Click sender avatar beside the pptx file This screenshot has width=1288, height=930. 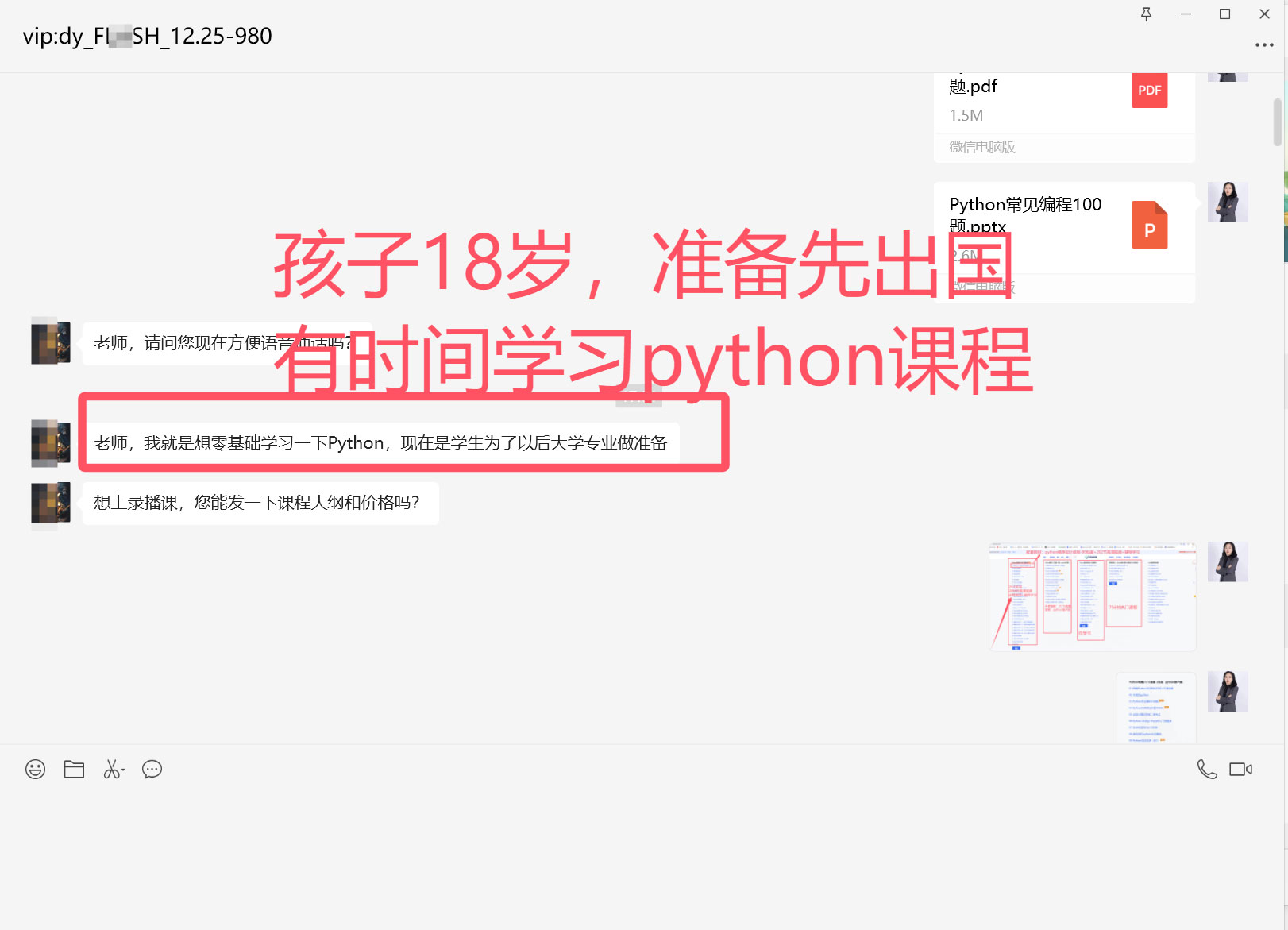click(1227, 203)
